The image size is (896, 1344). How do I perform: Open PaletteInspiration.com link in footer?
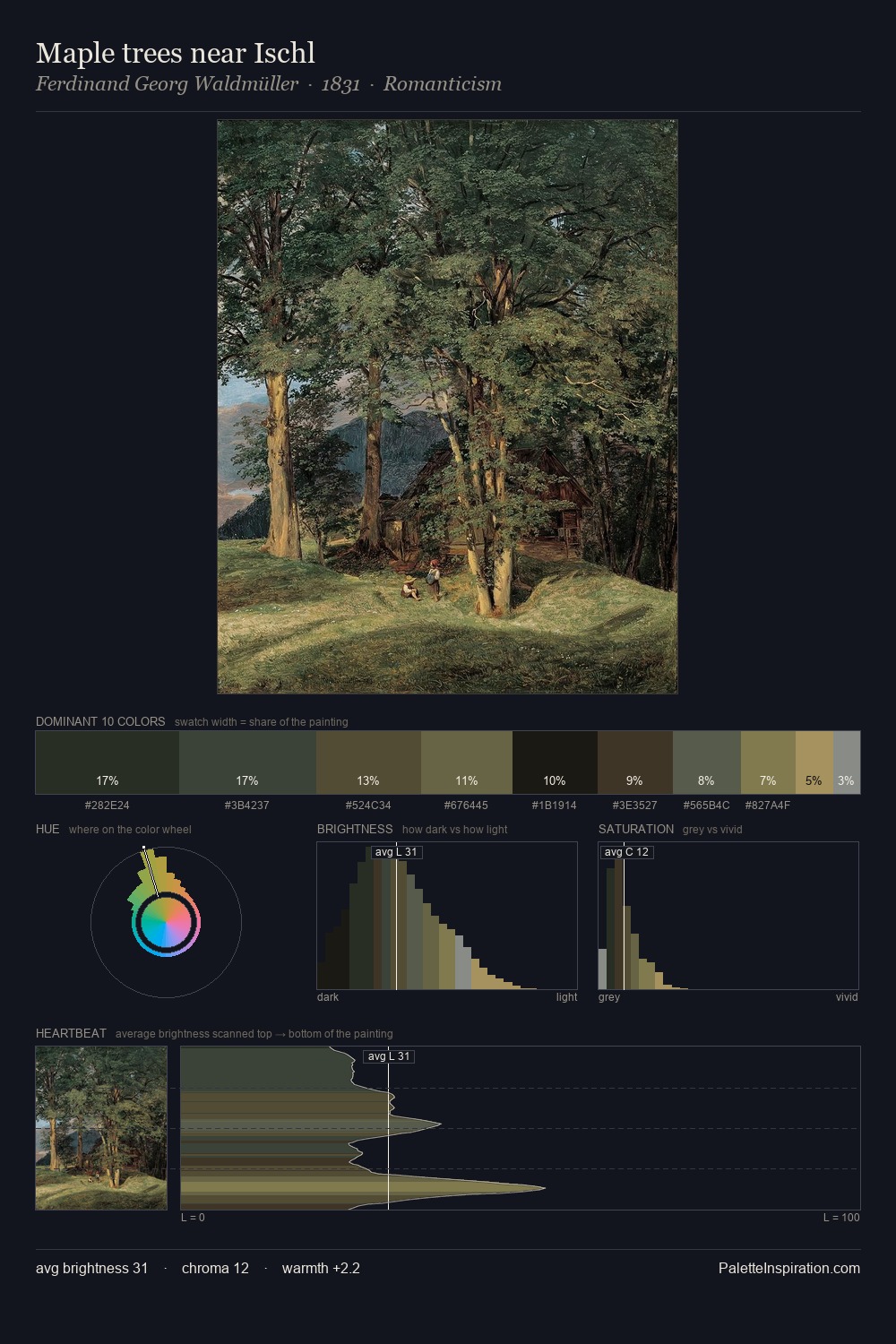(x=789, y=1269)
